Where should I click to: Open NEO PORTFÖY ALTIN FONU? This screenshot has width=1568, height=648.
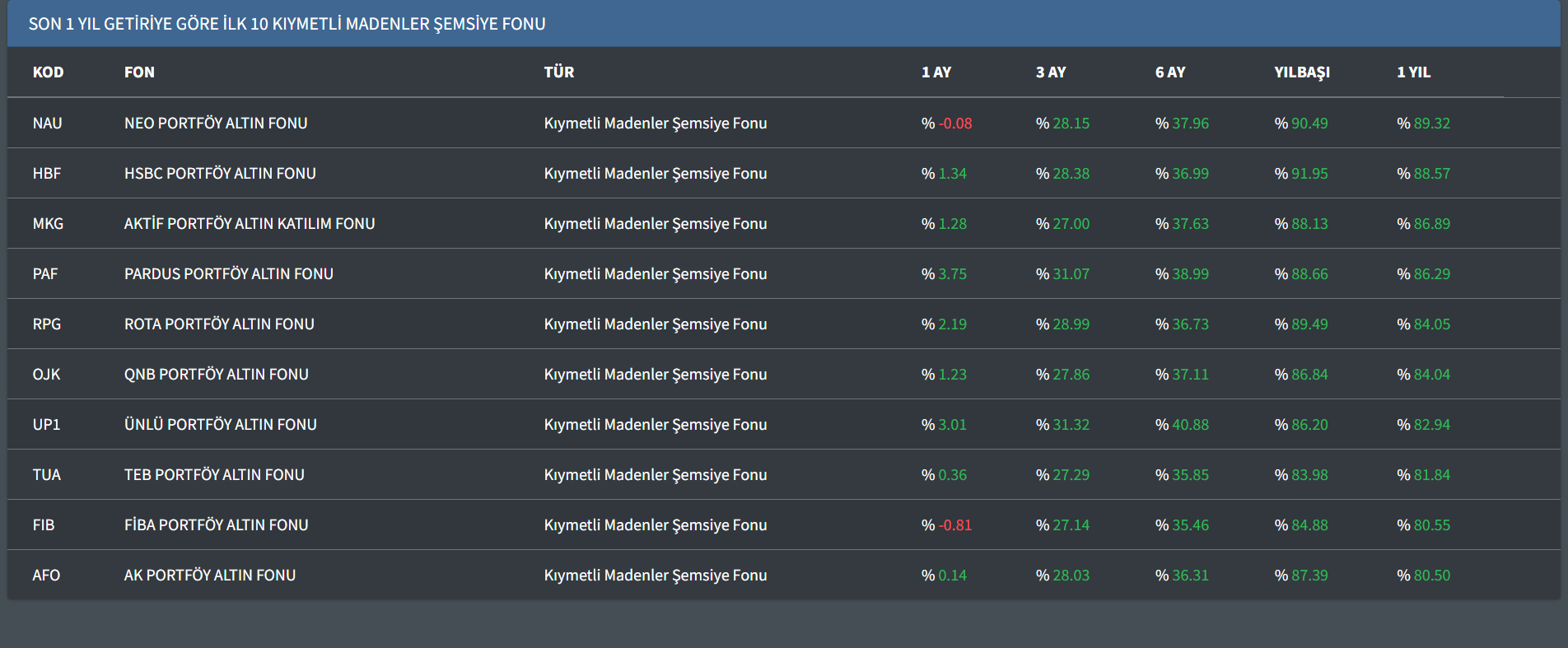(x=216, y=124)
